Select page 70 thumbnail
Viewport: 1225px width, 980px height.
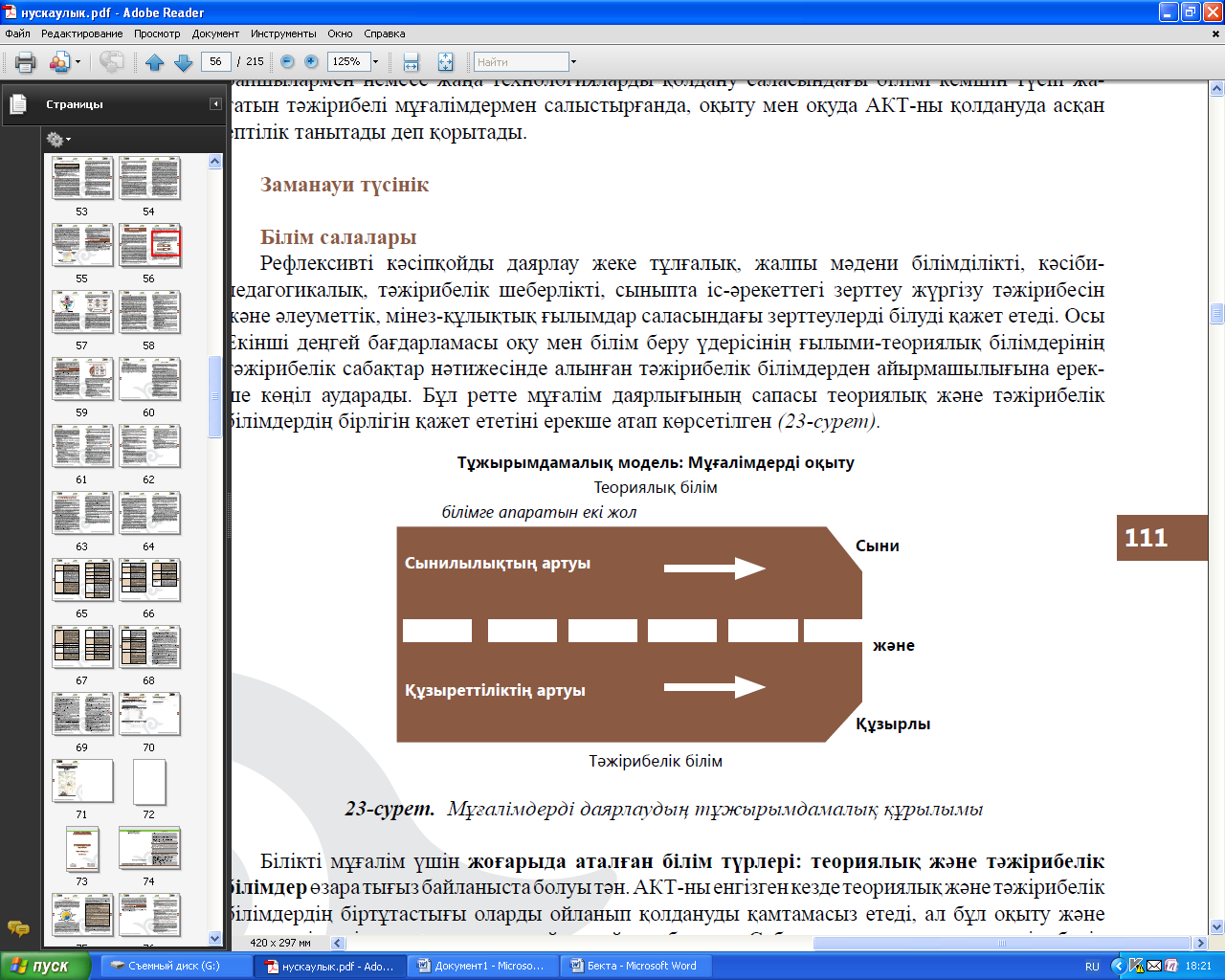(x=148, y=714)
